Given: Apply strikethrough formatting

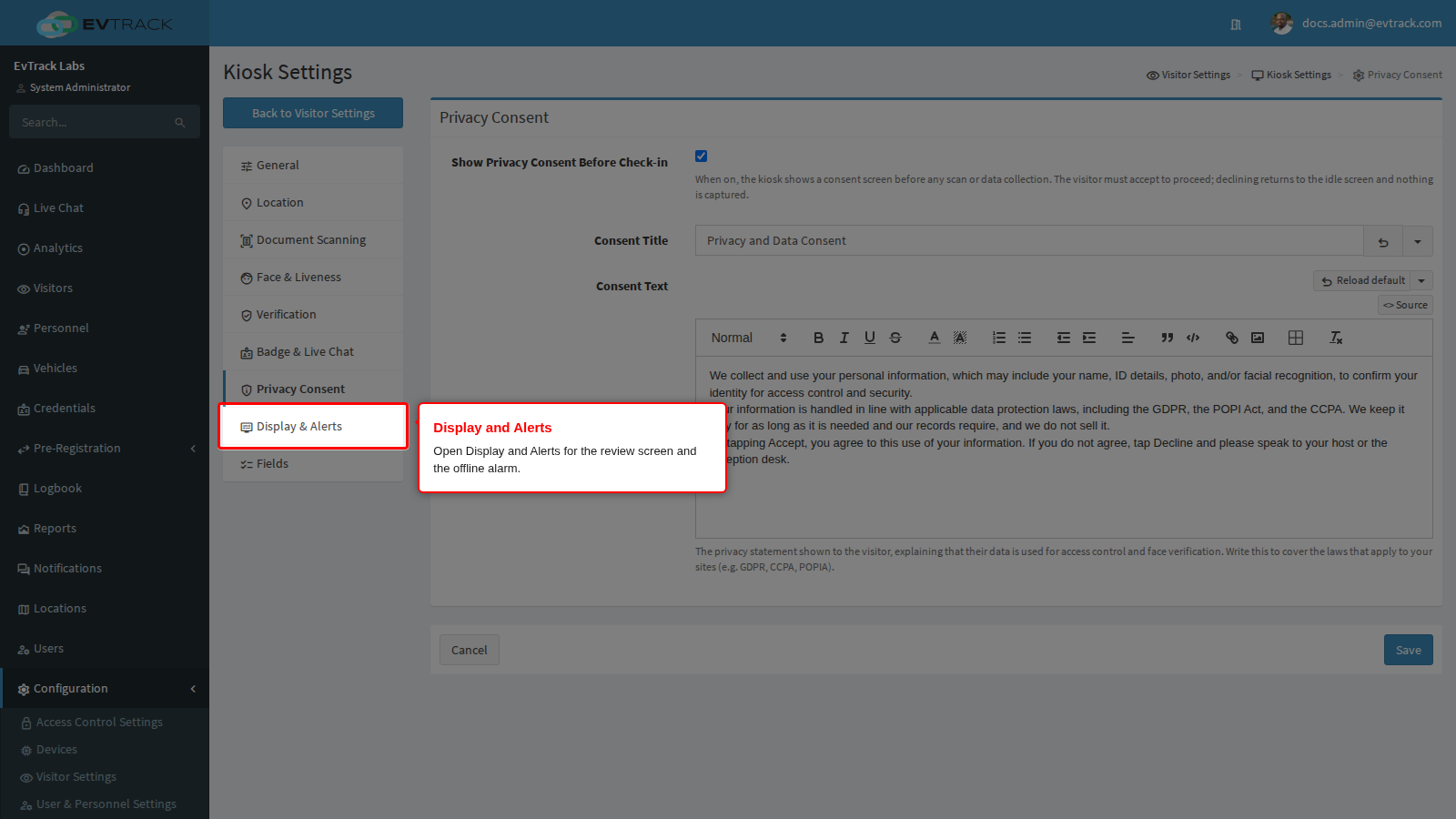Looking at the screenshot, I should pos(895,338).
